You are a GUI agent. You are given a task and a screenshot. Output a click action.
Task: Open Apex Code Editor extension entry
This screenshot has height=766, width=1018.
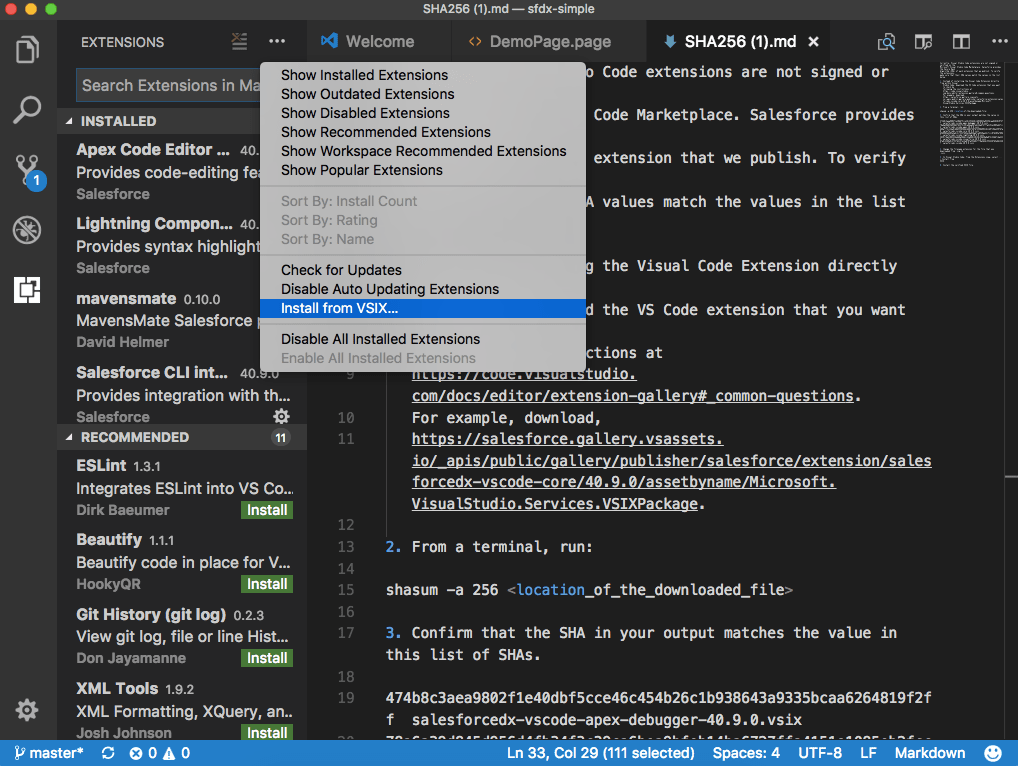click(159, 171)
